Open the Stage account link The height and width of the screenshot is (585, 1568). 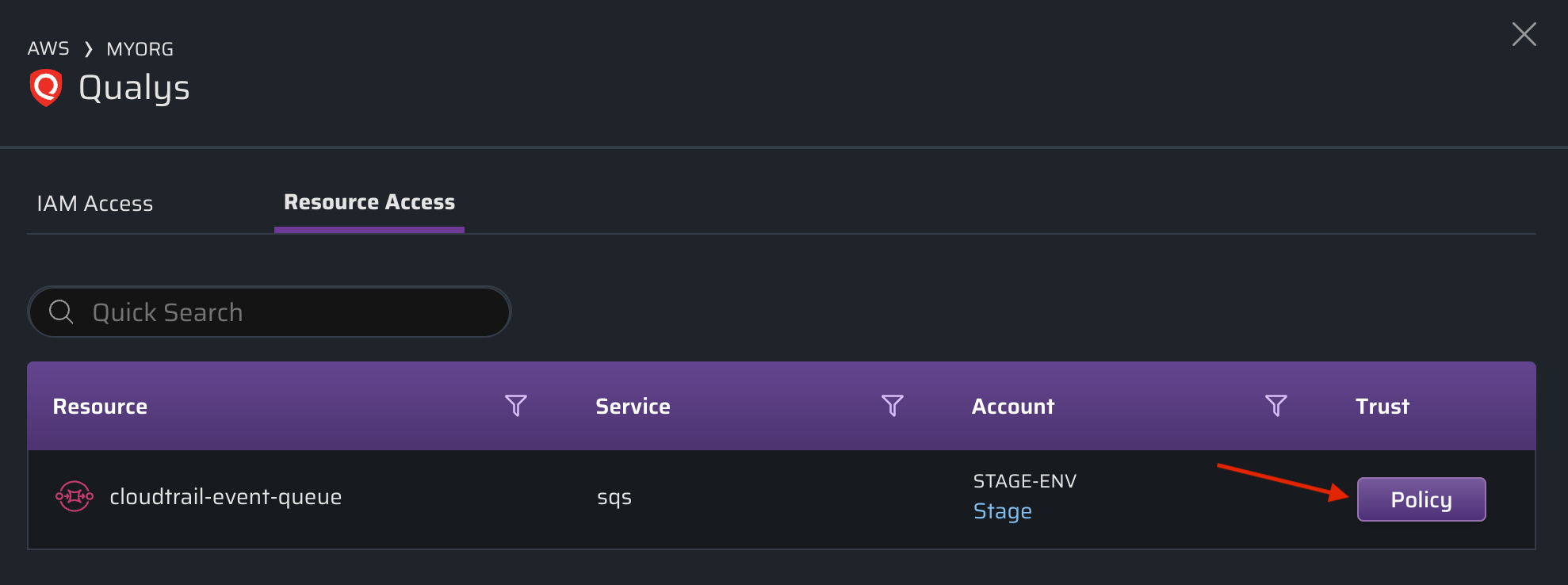click(1002, 511)
